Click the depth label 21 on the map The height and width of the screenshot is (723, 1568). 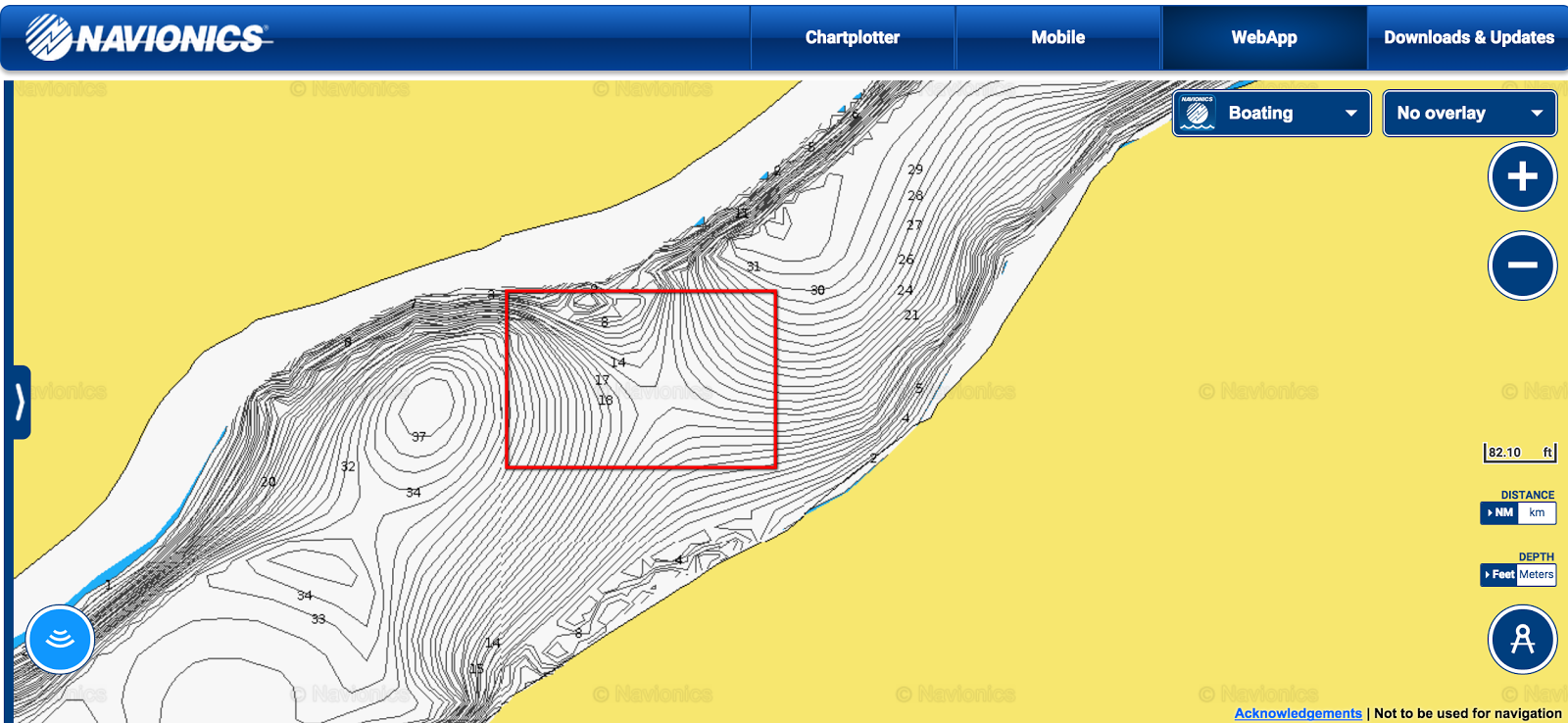[911, 315]
